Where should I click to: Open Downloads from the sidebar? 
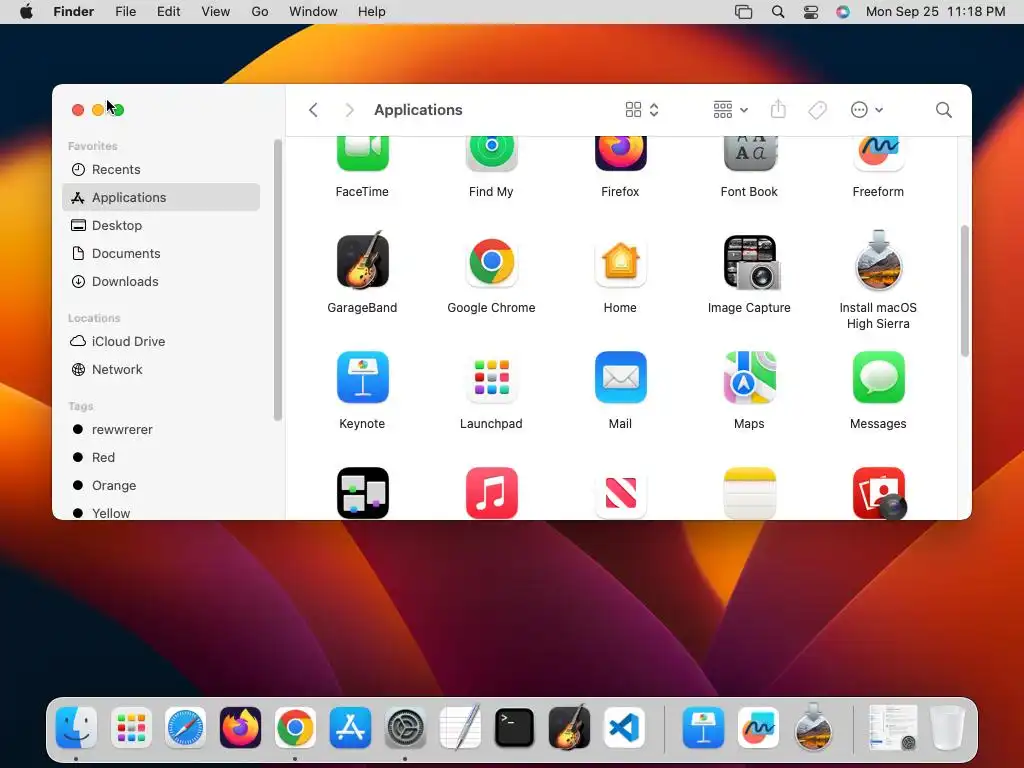(161, 281)
